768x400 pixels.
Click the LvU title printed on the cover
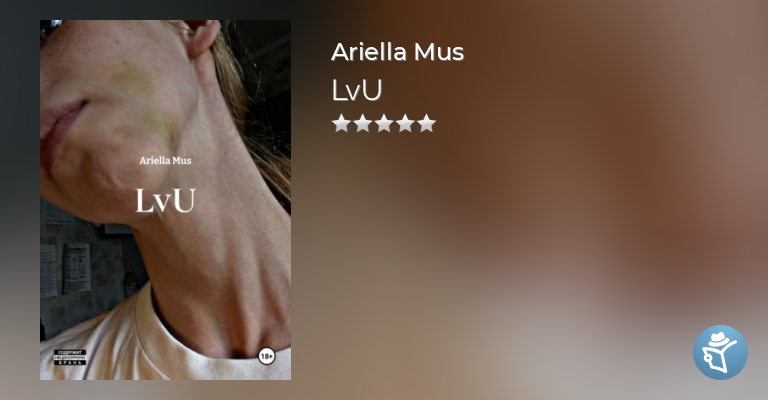tap(166, 201)
